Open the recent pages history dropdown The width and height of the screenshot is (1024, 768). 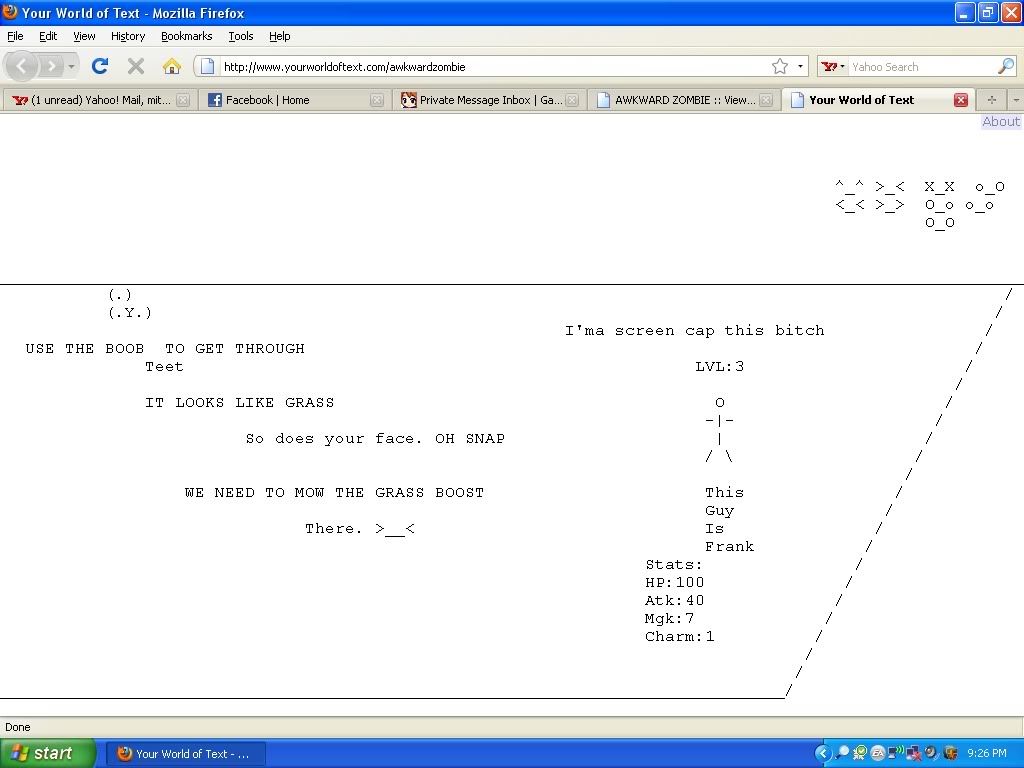click(71, 67)
